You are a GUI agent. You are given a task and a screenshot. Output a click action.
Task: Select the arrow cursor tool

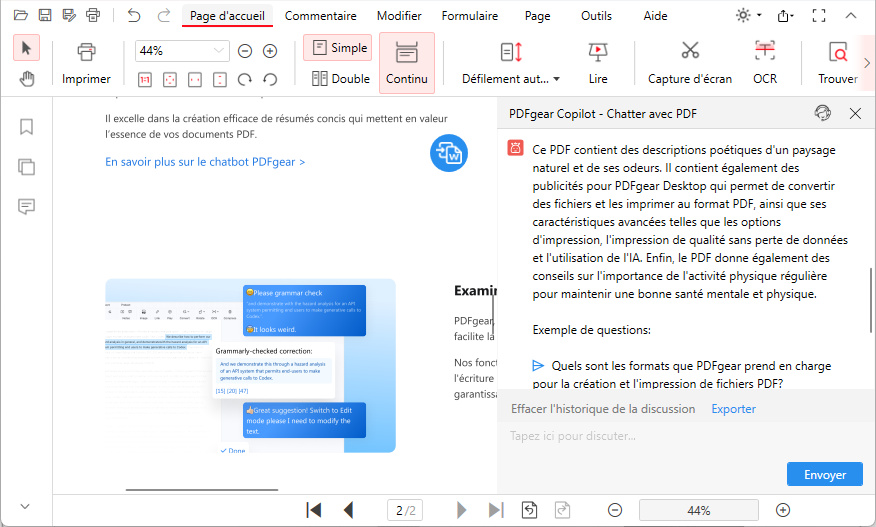click(26, 48)
